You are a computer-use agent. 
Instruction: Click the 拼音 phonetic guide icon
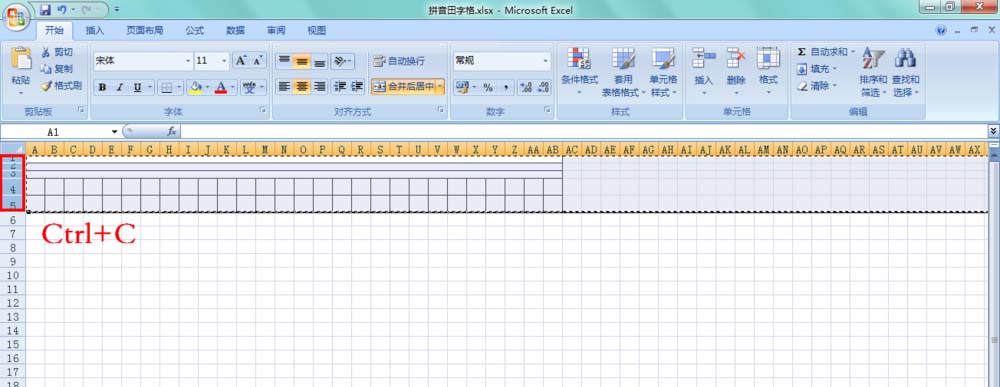tap(249, 87)
